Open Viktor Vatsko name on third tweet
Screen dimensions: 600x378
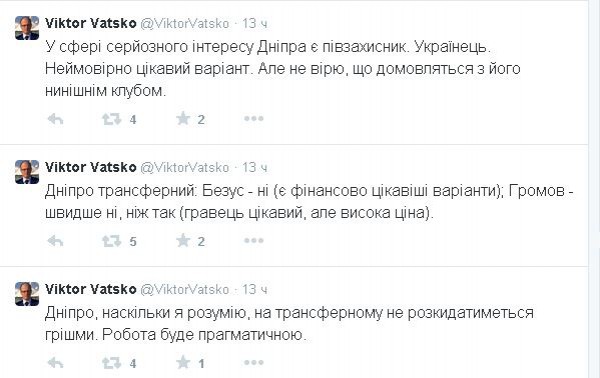pyautogui.click(x=91, y=289)
